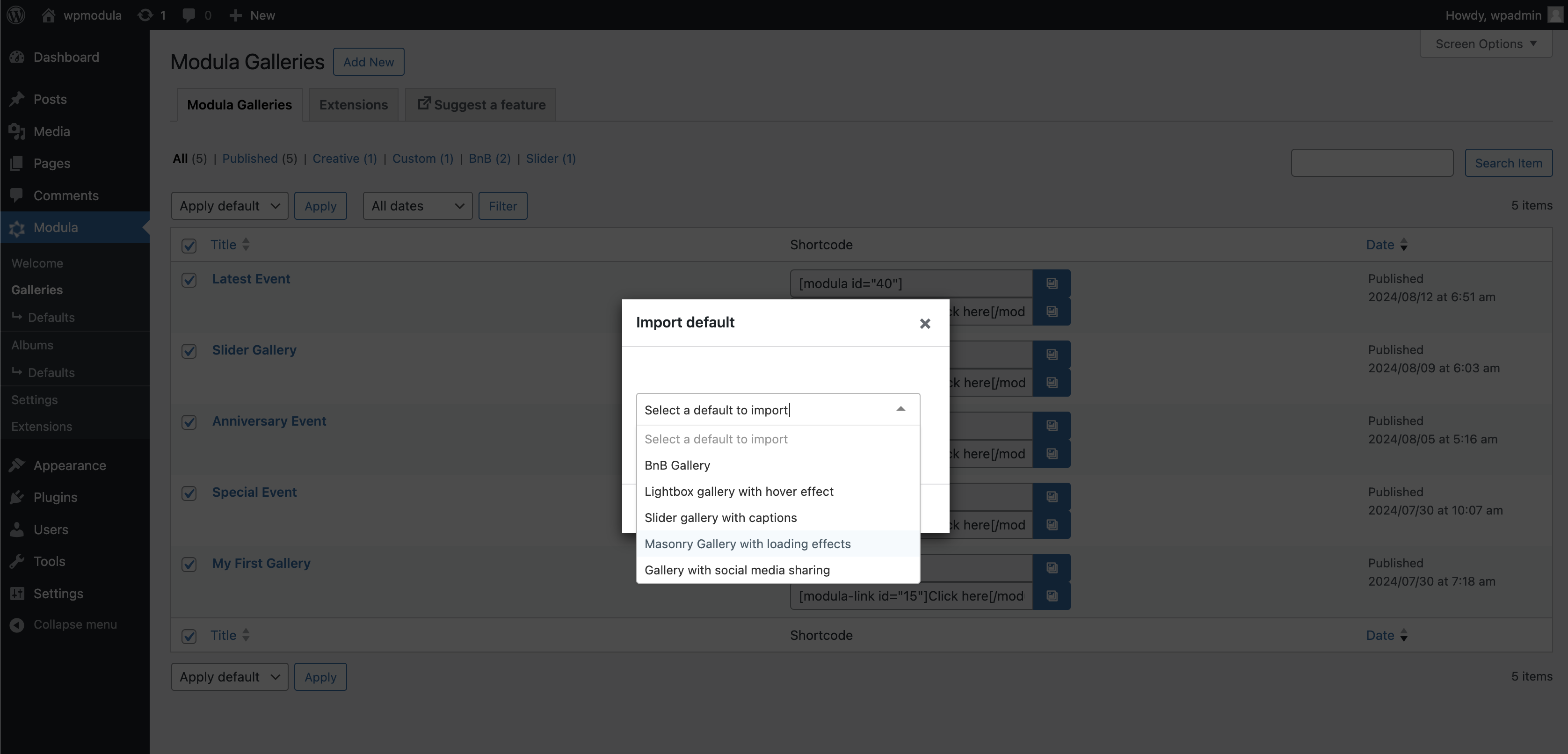
Task: Click the WordPress logo icon
Action: tap(16, 14)
